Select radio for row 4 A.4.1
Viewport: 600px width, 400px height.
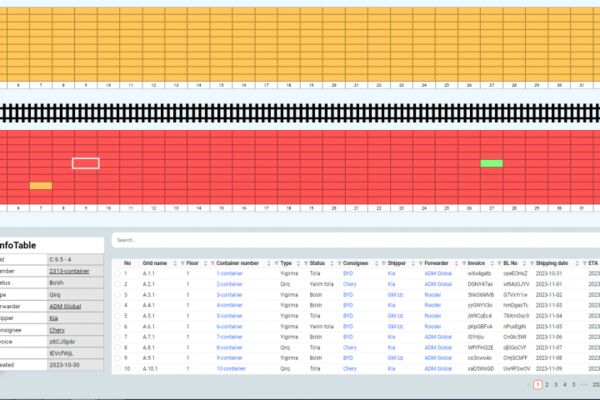[117, 305]
